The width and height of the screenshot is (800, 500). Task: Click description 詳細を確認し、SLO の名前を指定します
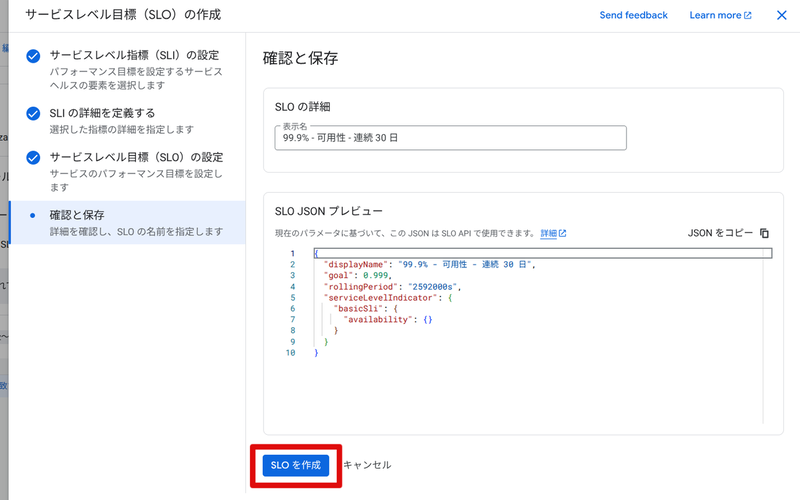pos(136,232)
